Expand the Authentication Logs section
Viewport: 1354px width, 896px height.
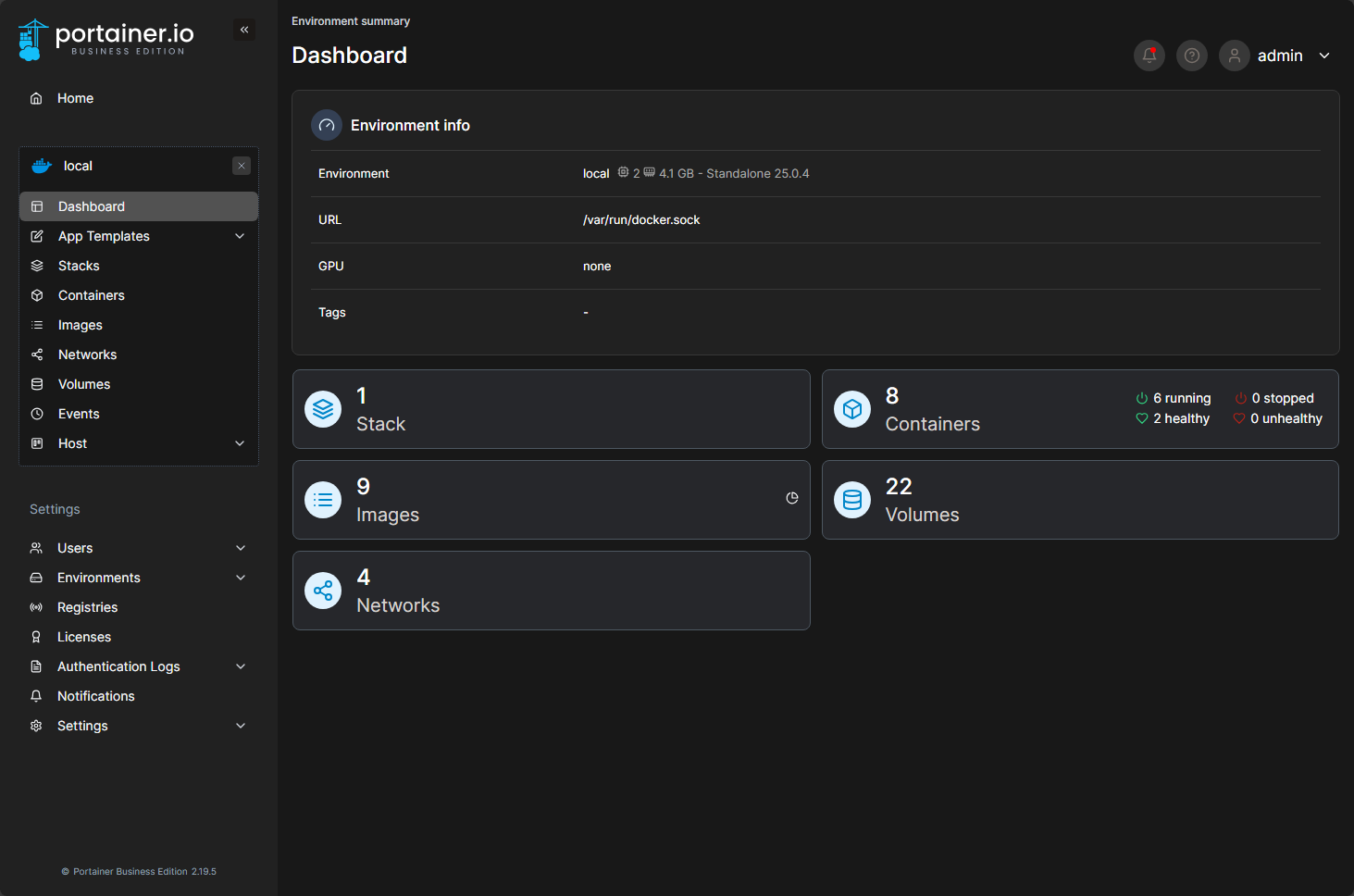coord(241,666)
